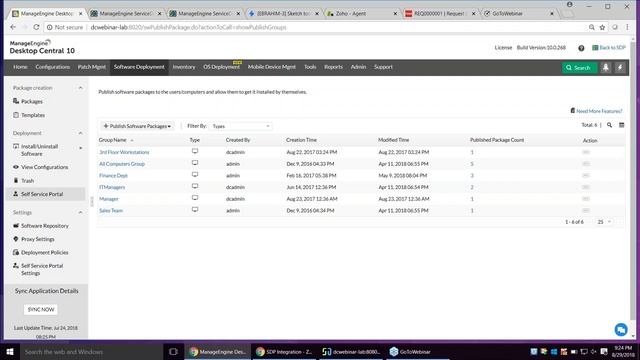Open the Packages sidebar item
Image resolution: width=640 pixels, height=360 pixels.
[31, 101]
